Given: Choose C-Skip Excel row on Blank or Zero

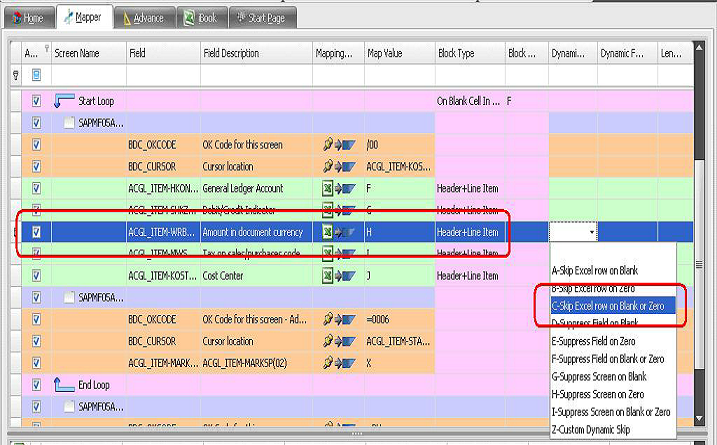Looking at the screenshot, I should [613, 306].
